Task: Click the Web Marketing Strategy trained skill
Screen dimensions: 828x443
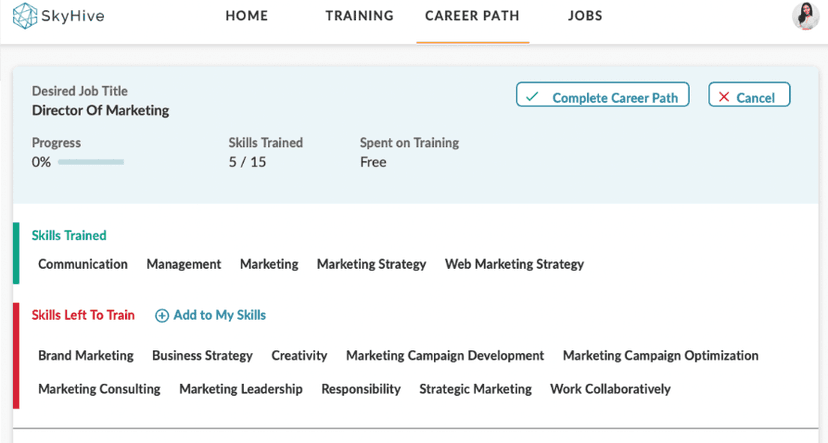Action: 514,265
